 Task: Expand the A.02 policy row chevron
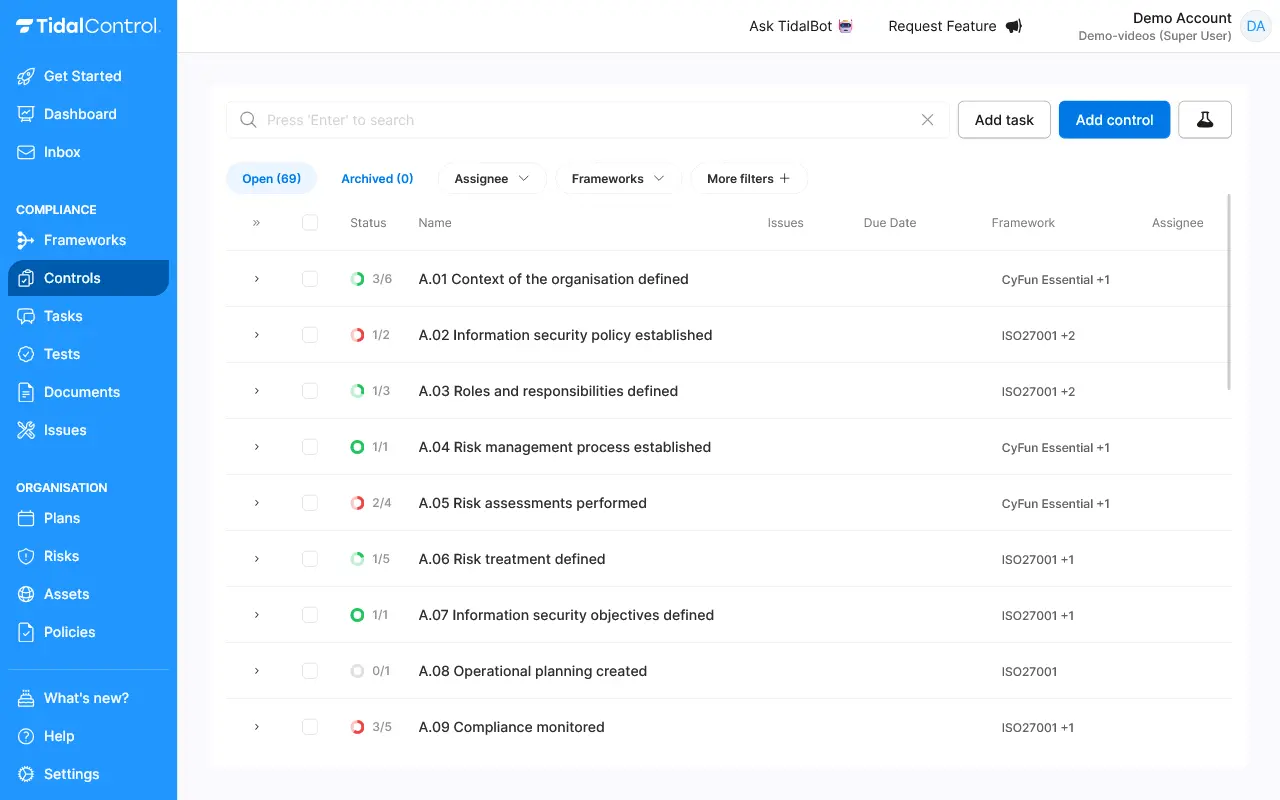(x=256, y=335)
